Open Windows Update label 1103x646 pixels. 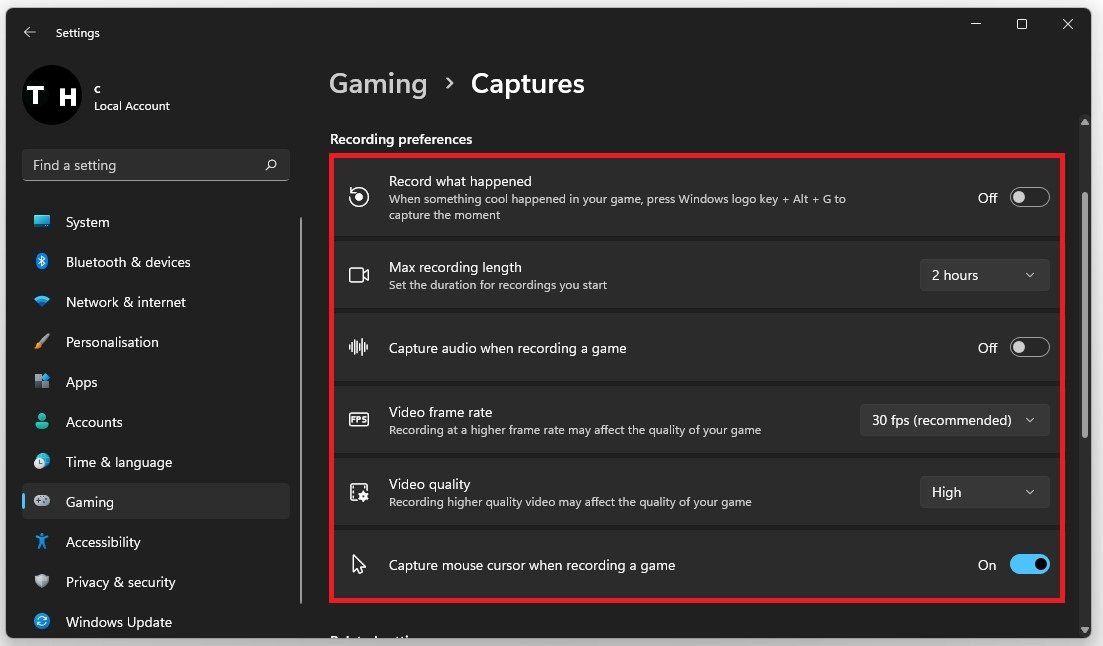tap(119, 622)
